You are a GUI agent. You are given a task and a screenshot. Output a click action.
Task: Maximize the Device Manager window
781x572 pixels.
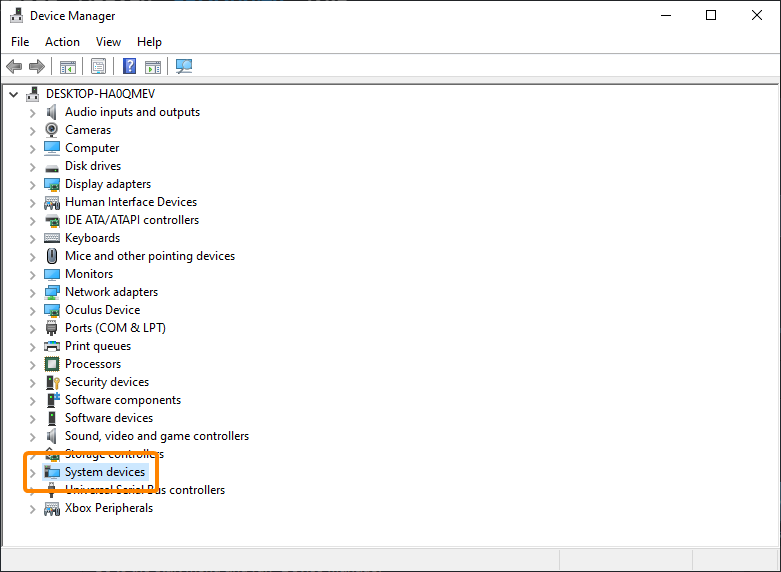click(x=711, y=15)
